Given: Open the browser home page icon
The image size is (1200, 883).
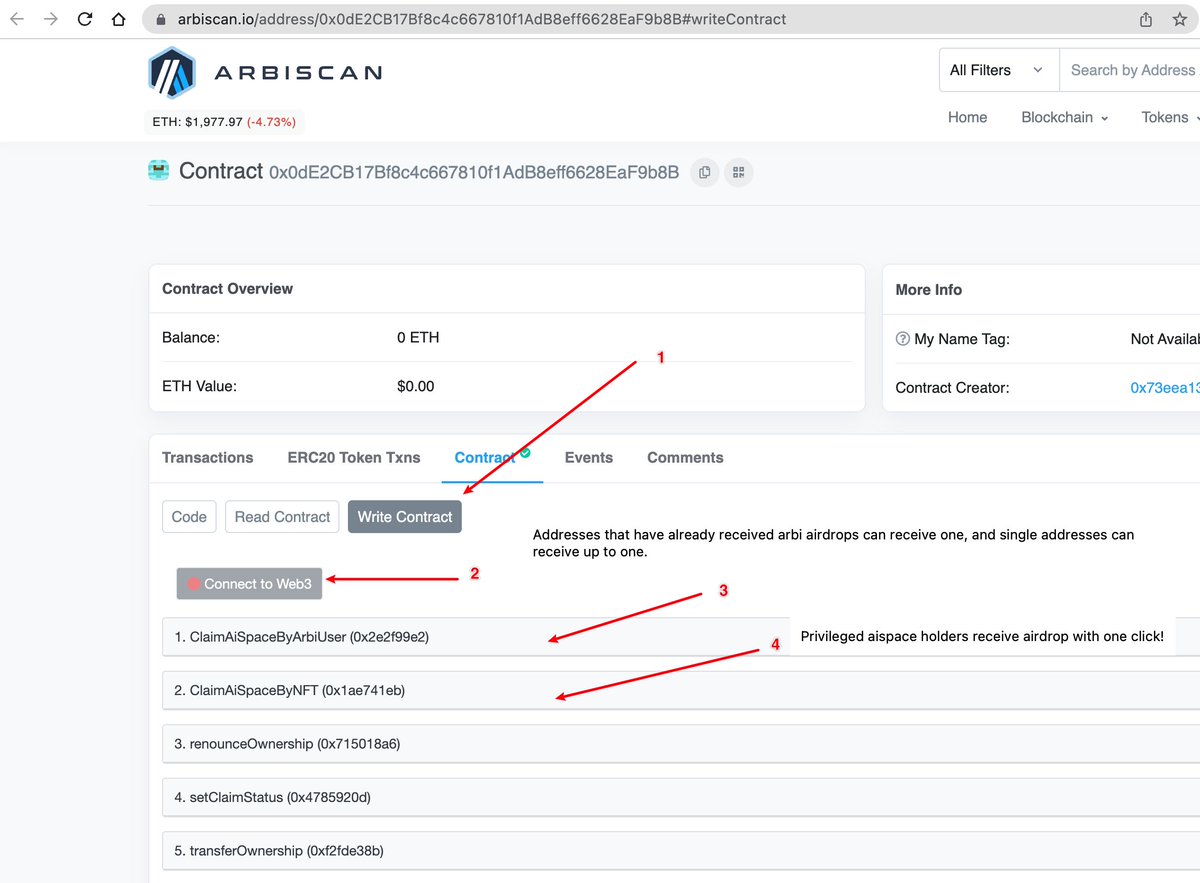Looking at the screenshot, I should click(118, 19).
